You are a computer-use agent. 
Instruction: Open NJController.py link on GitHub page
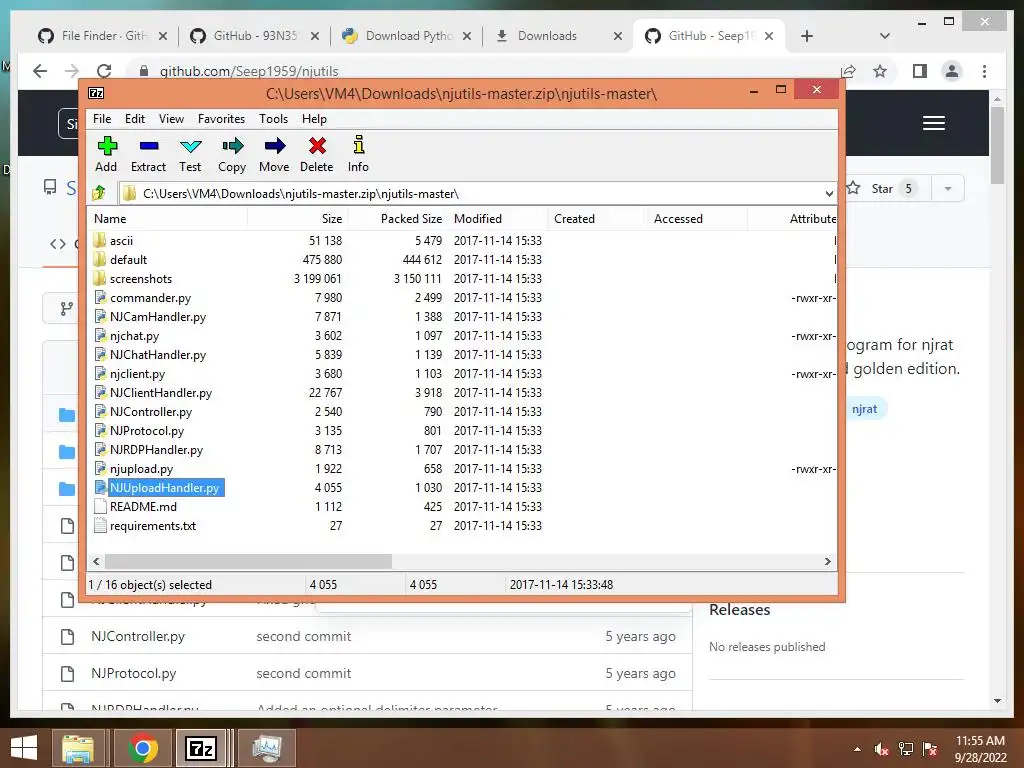coord(138,636)
